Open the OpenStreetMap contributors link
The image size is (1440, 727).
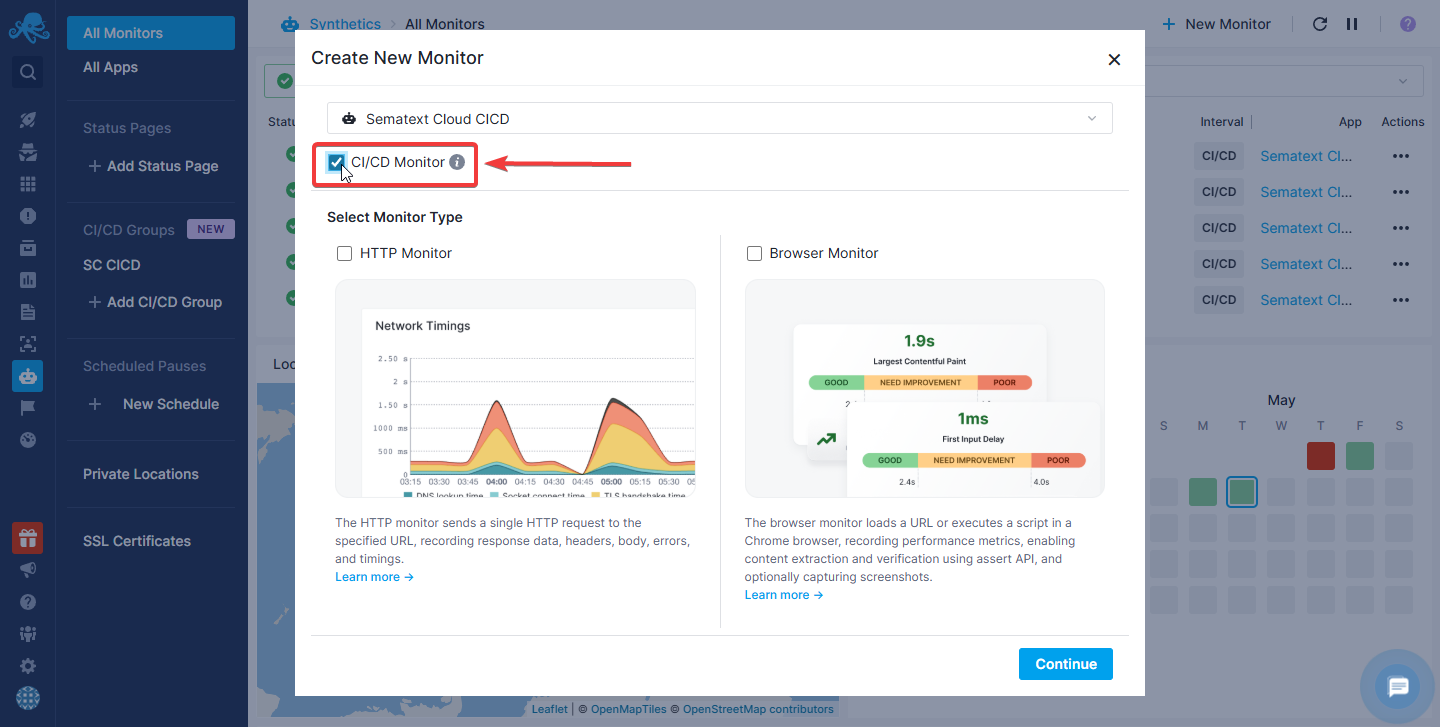click(758, 709)
